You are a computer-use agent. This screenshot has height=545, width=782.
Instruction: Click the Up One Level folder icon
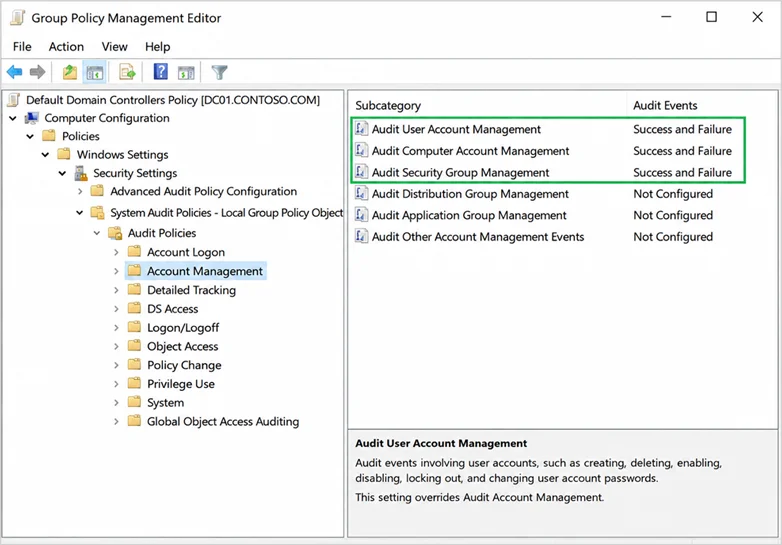70,72
